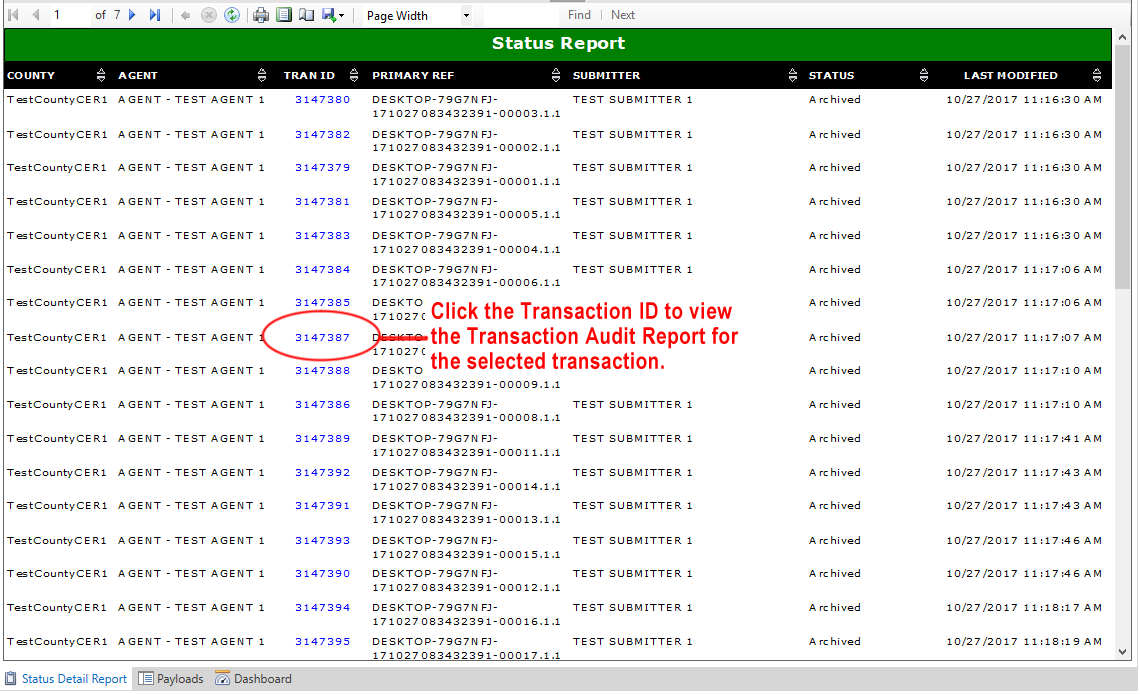Image resolution: width=1140 pixels, height=694 pixels.
Task: Click the Find text input box
Action: click(x=520, y=15)
